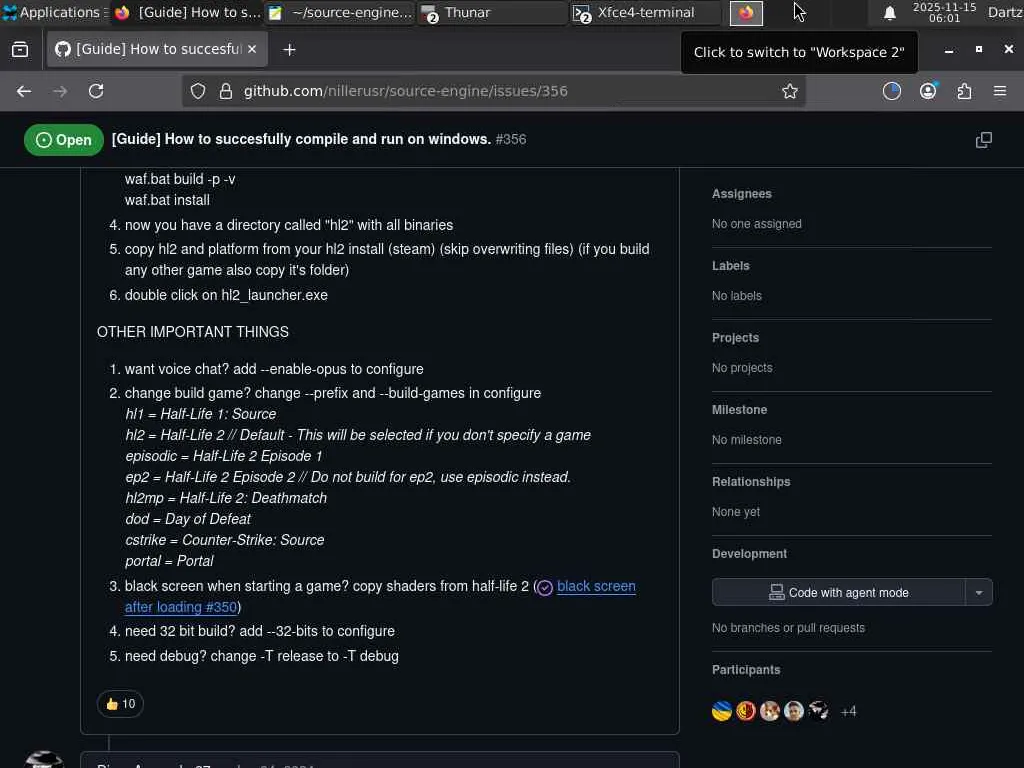The width and height of the screenshot is (1024, 768).
Task: Click the Projects heading
Action: [x=735, y=338]
